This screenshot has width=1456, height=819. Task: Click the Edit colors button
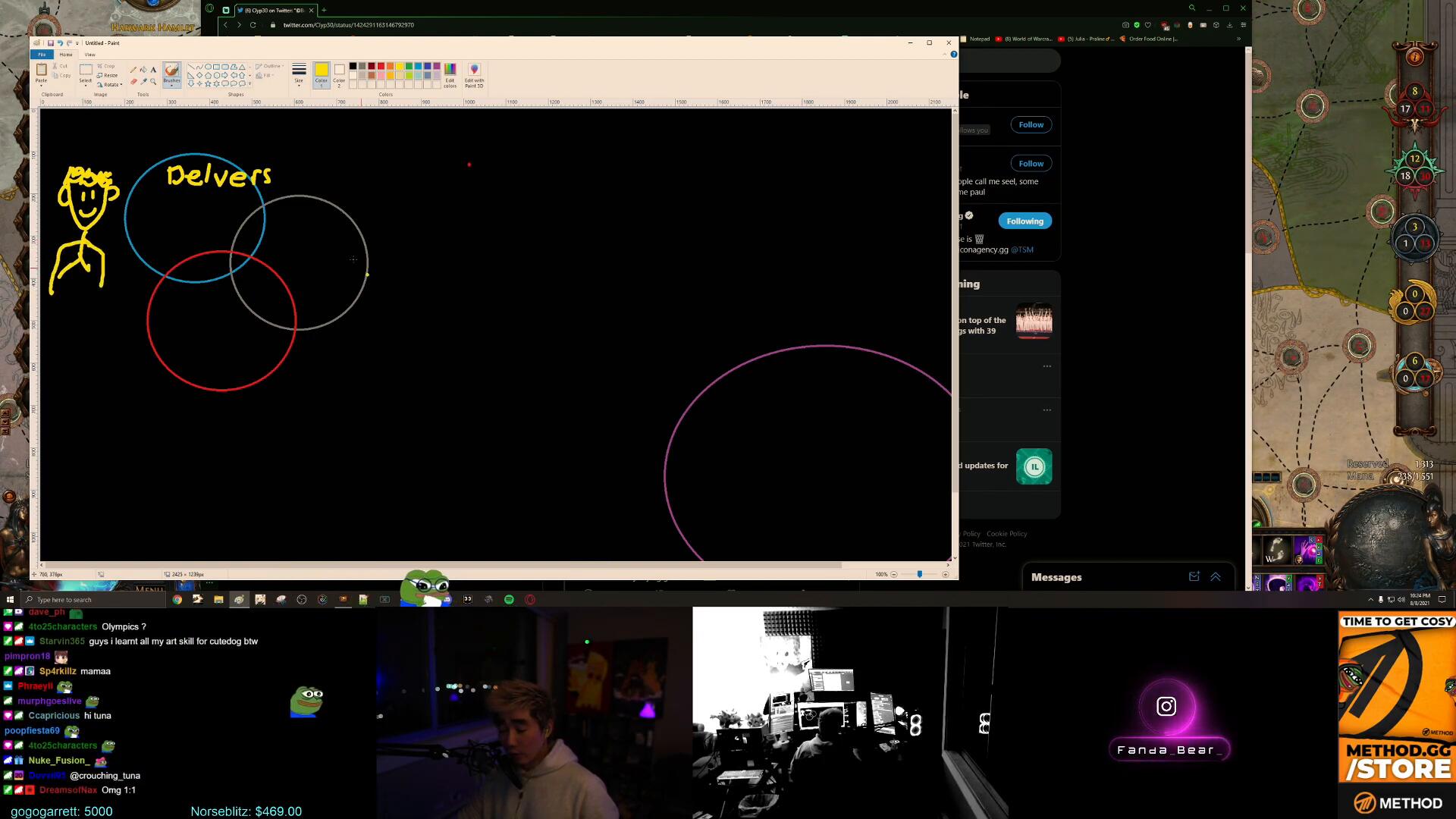tap(450, 75)
